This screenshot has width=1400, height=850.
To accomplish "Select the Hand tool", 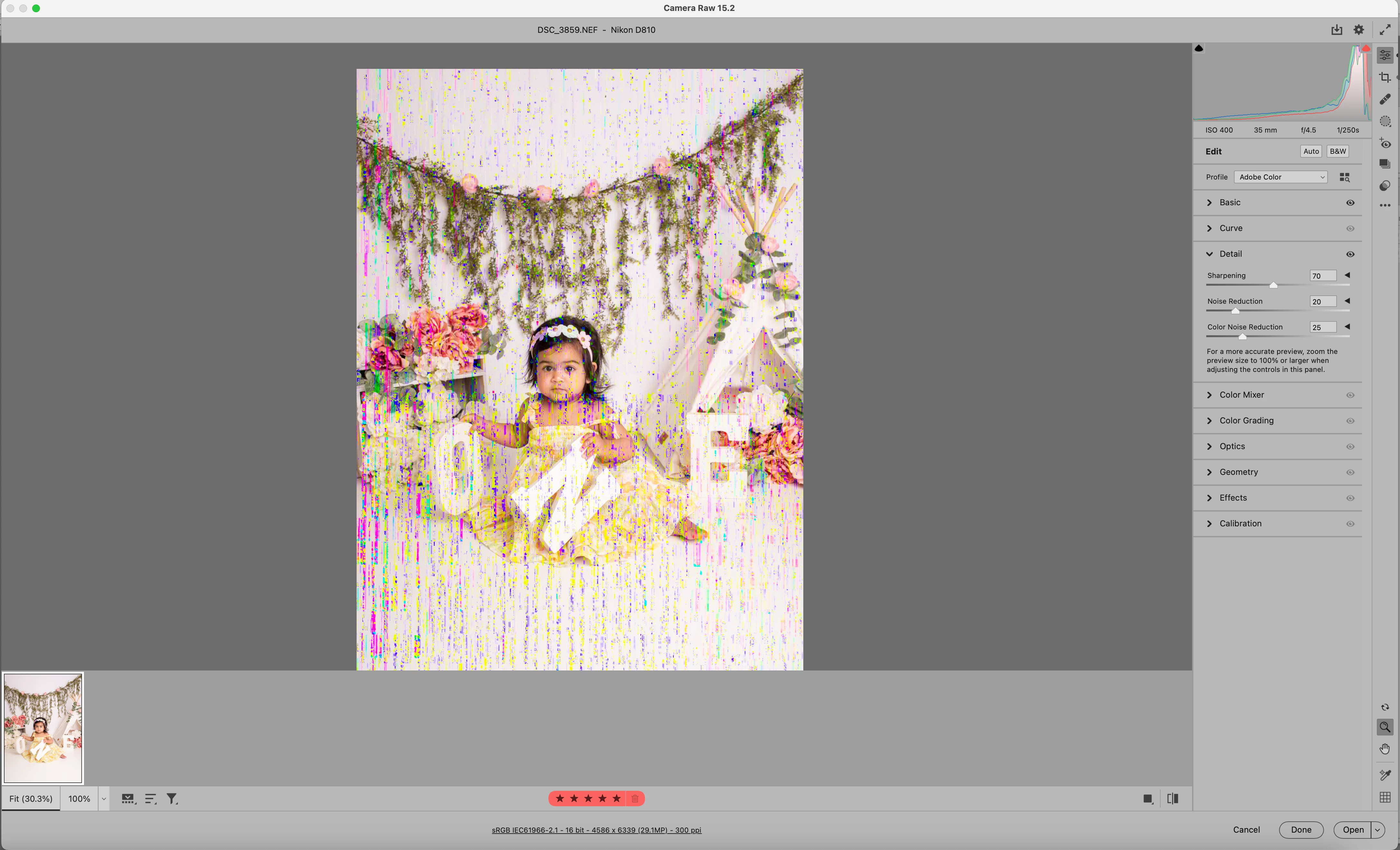I will tap(1385, 749).
